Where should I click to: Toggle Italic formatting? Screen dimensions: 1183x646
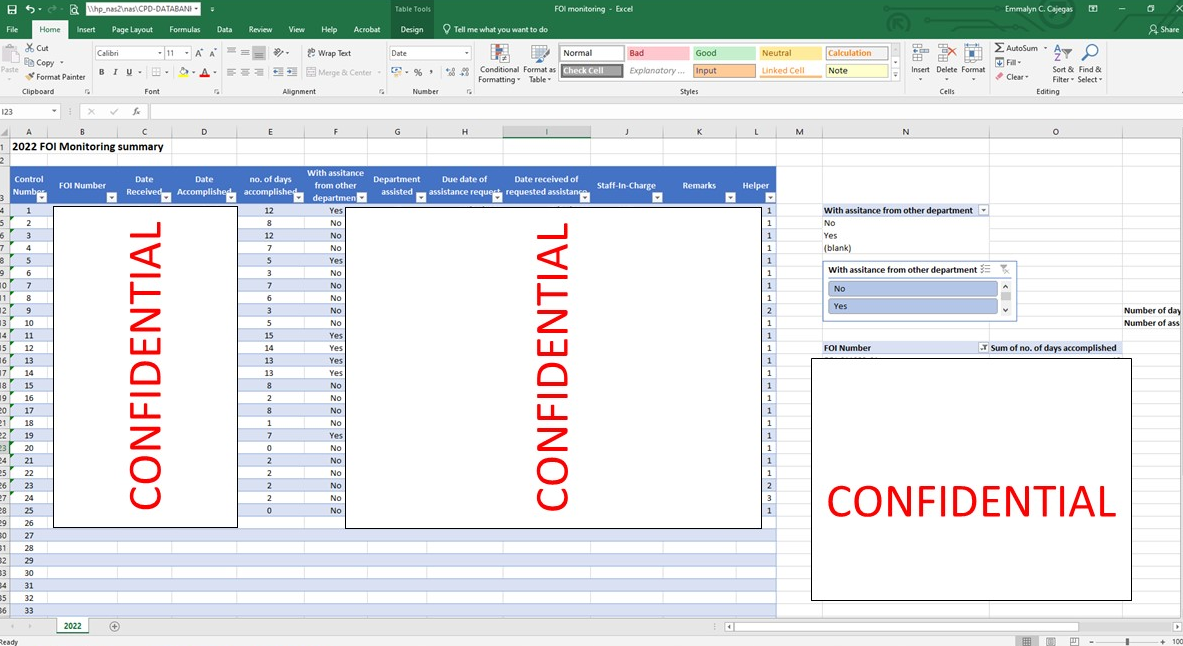point(115,72)
